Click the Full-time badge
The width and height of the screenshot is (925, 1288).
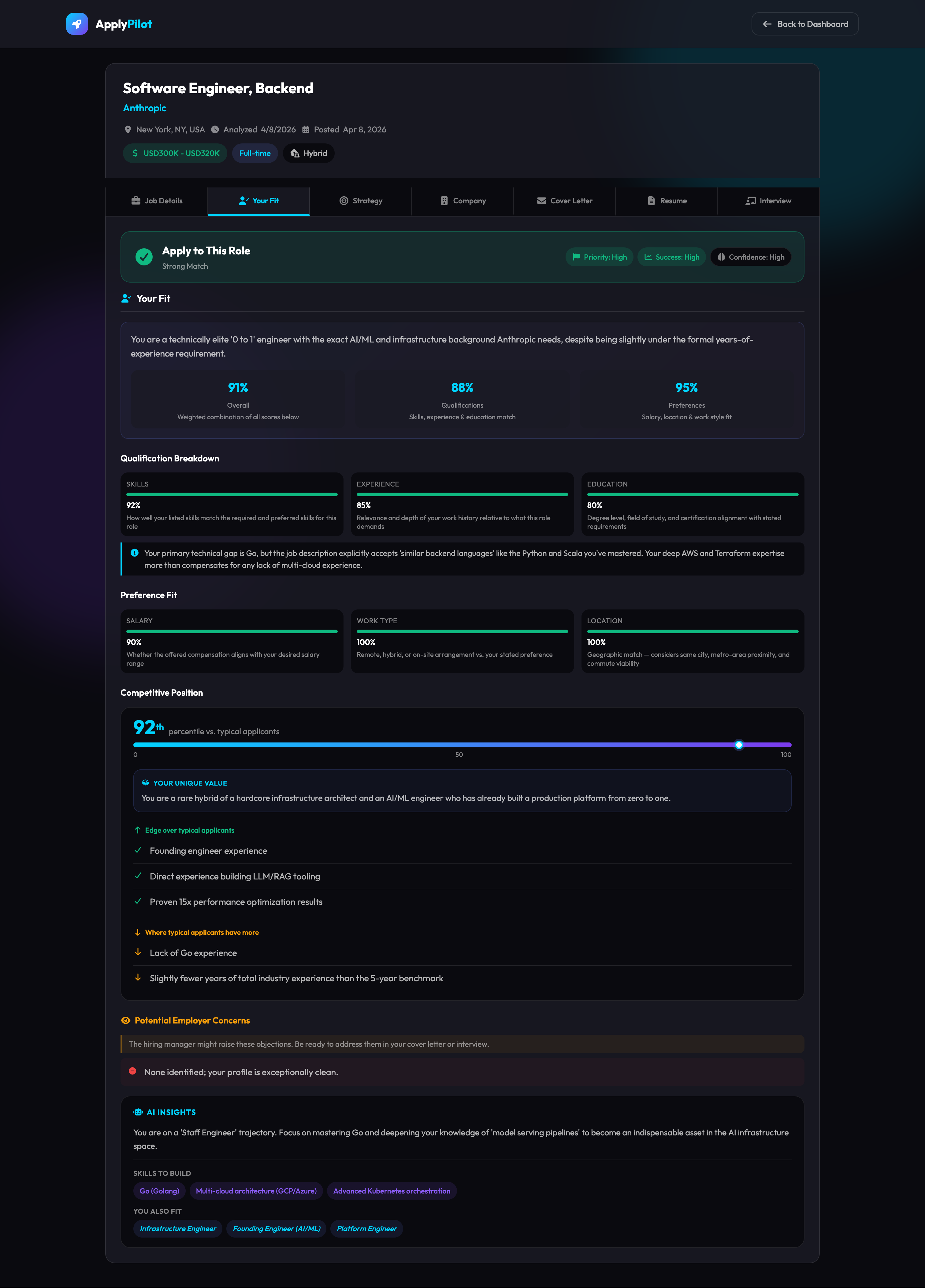255,153
